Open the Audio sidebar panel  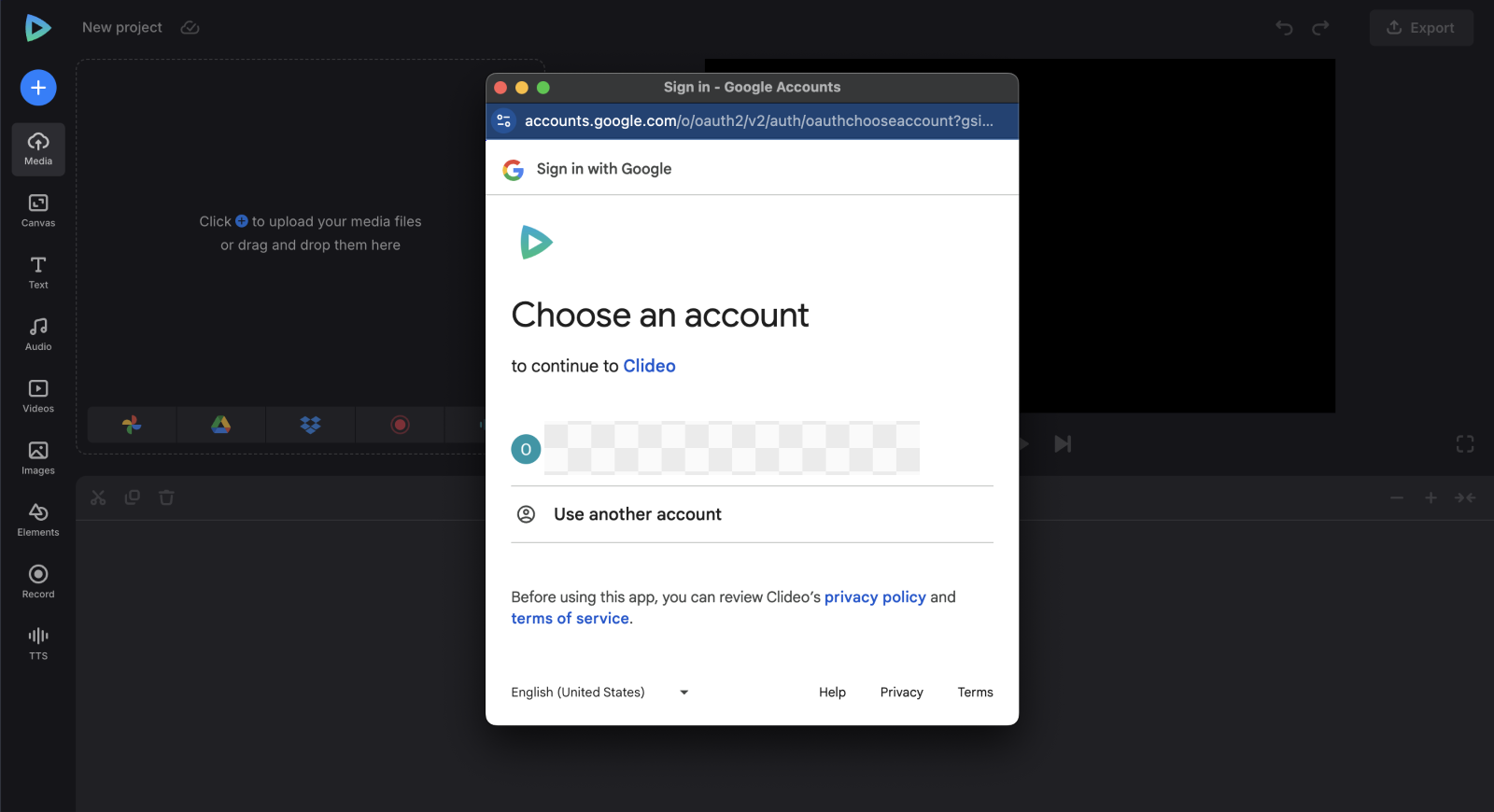tap(38, 334)
